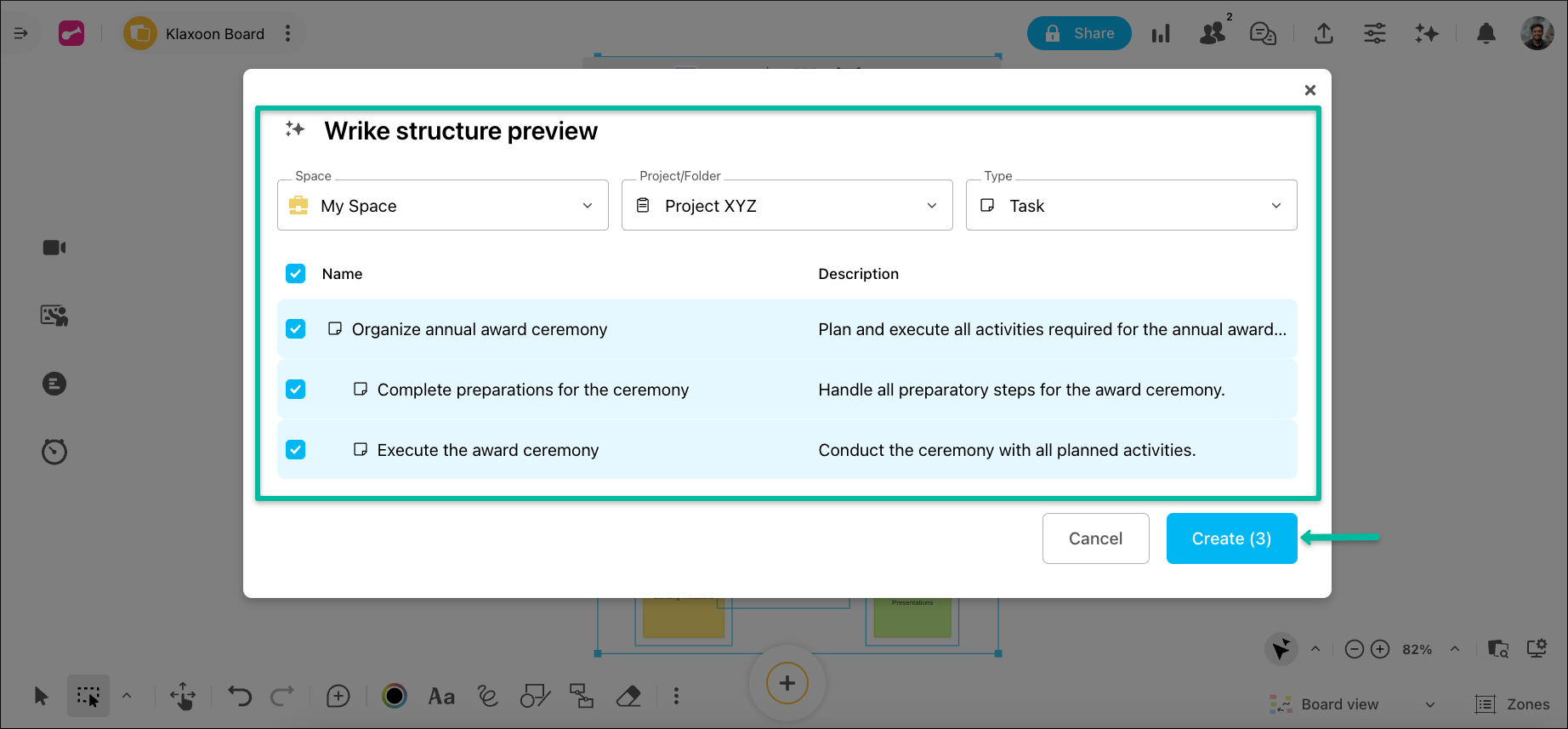
Task: Open Klaxoon Board three-dot menu
Action: [288, 34]
